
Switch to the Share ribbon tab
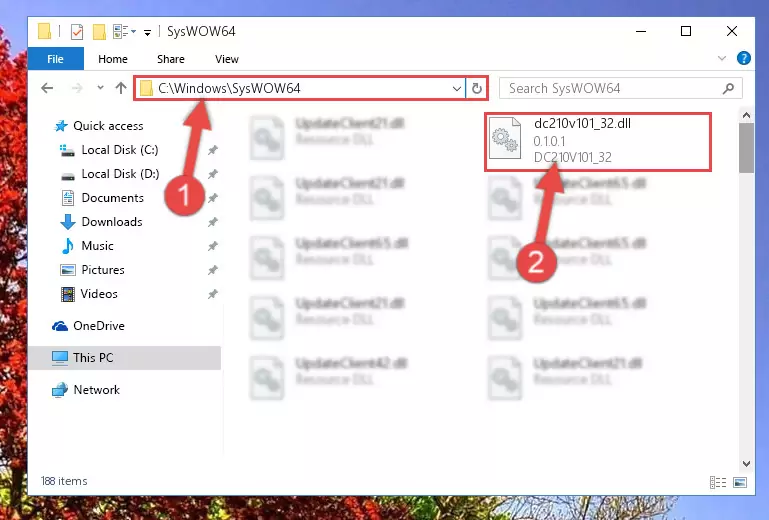171,59
